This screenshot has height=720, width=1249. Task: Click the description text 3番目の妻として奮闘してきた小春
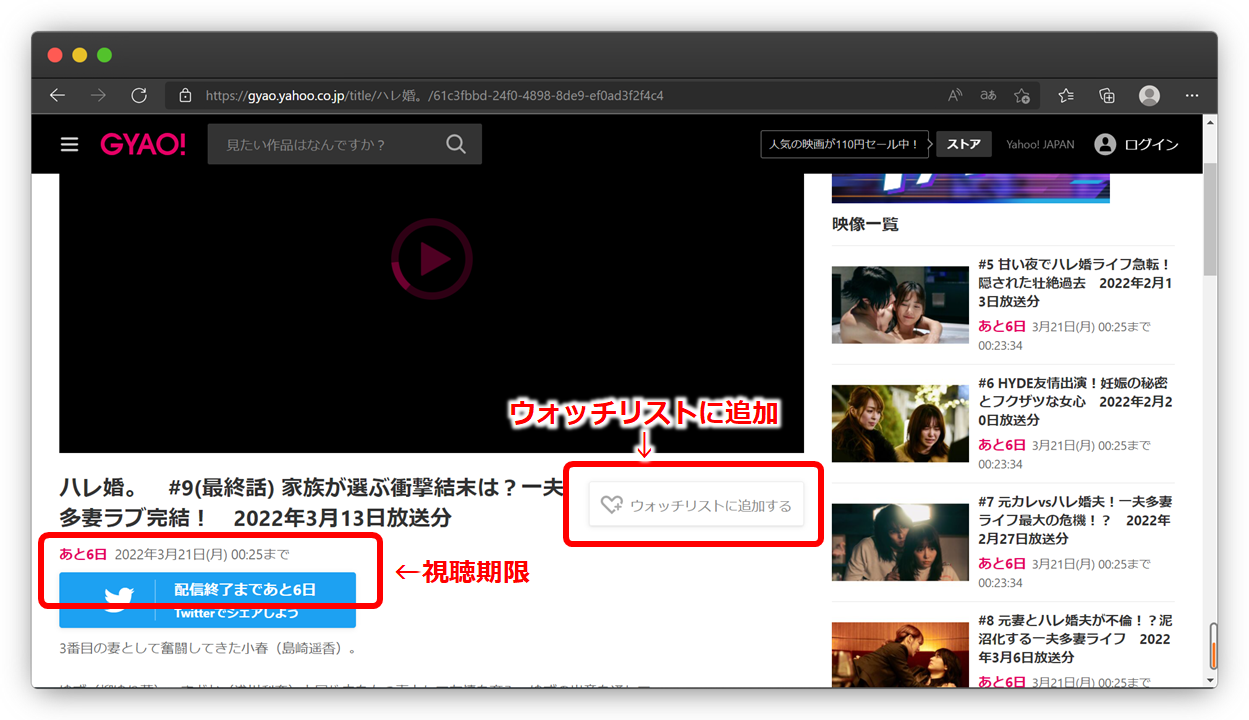tap(208, 648)
